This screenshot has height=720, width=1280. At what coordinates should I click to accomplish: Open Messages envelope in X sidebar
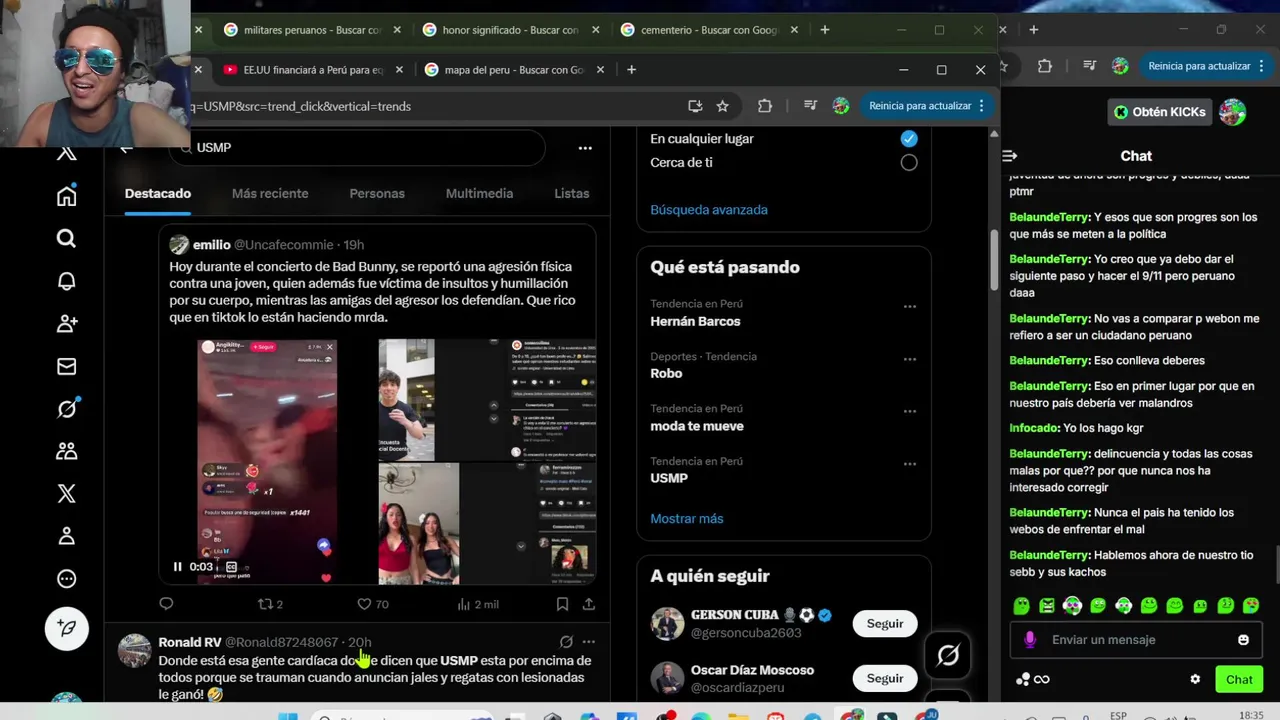(66, 366)
